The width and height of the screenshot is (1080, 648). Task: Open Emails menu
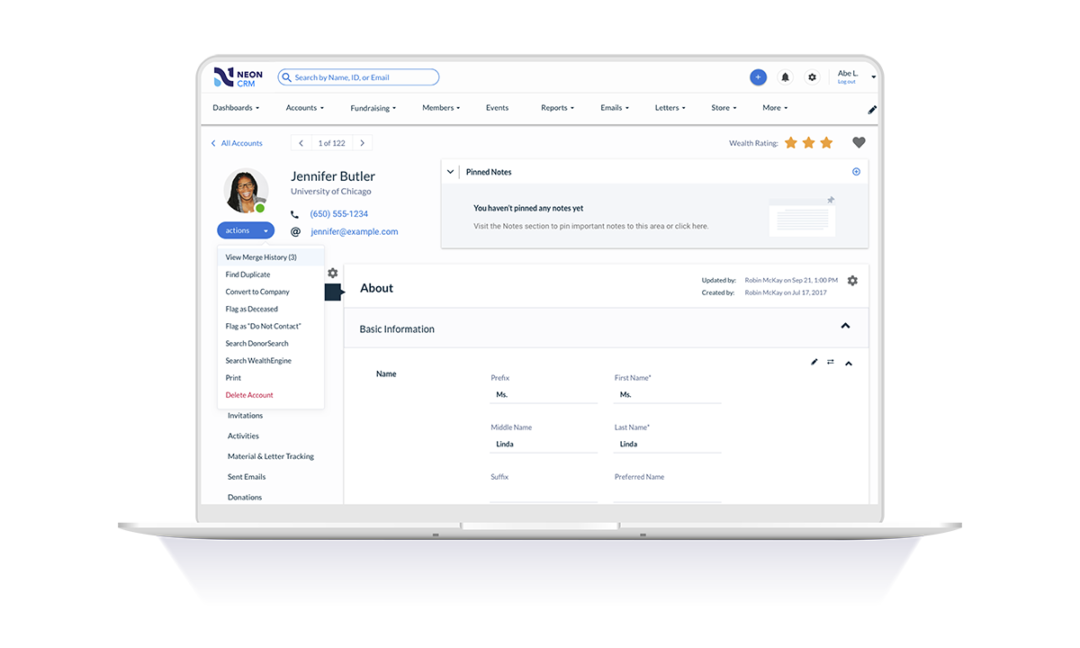(614, 108)
